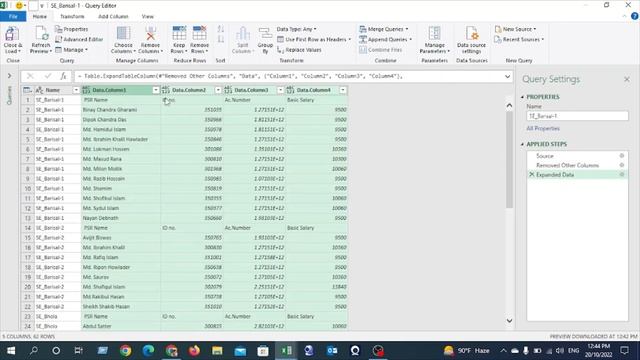
Task: Open Firefox from the taskbar
Action: [x=194, y=351]
